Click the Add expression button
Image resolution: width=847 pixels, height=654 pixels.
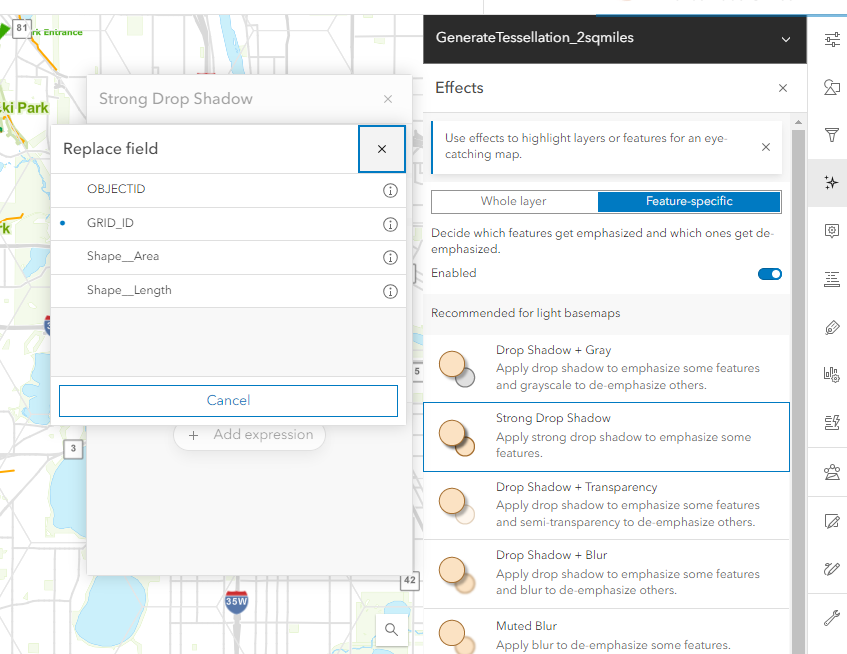249,434
